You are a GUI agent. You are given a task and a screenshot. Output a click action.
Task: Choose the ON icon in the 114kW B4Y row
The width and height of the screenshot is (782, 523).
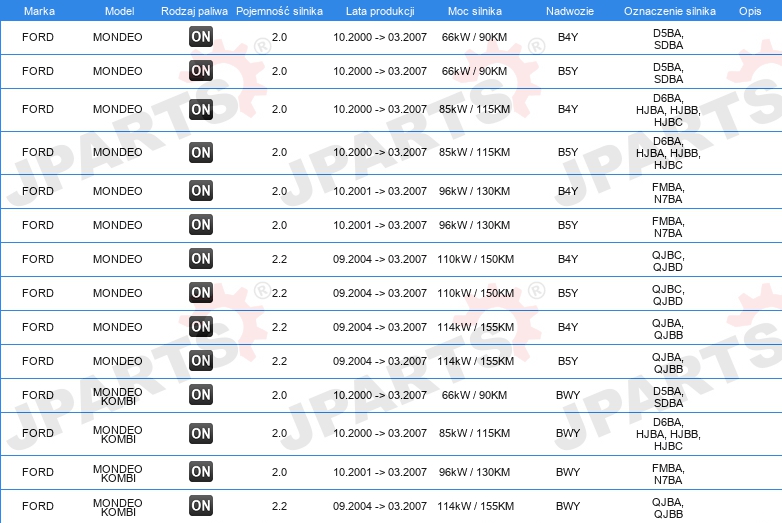point(201,327)
